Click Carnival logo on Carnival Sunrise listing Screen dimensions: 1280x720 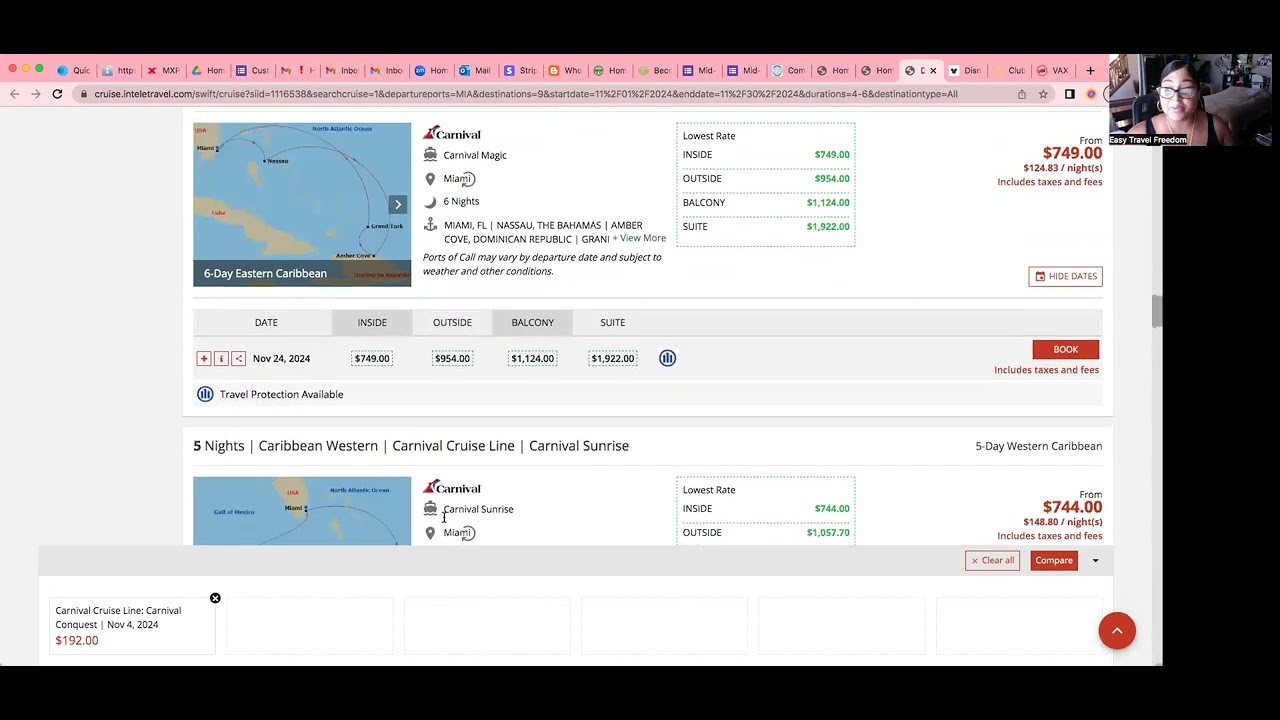pos(452,487)
